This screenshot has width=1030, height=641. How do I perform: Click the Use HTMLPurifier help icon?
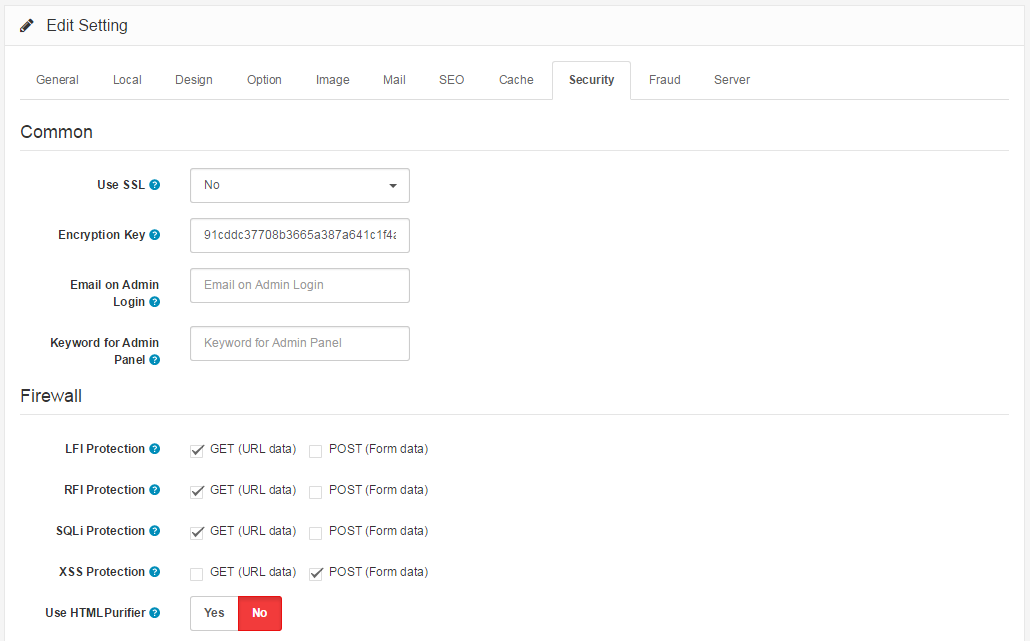154,613
